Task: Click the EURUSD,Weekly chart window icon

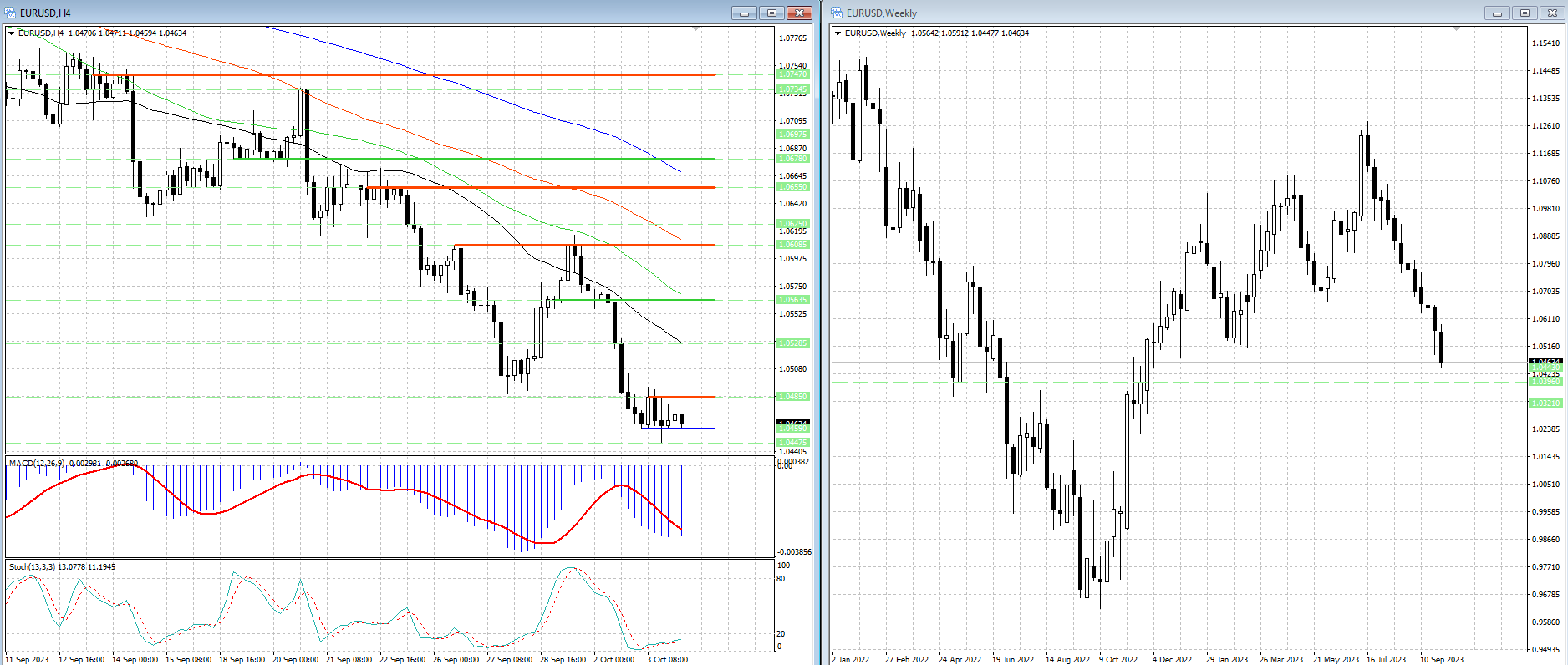Action: click(837, 13)
